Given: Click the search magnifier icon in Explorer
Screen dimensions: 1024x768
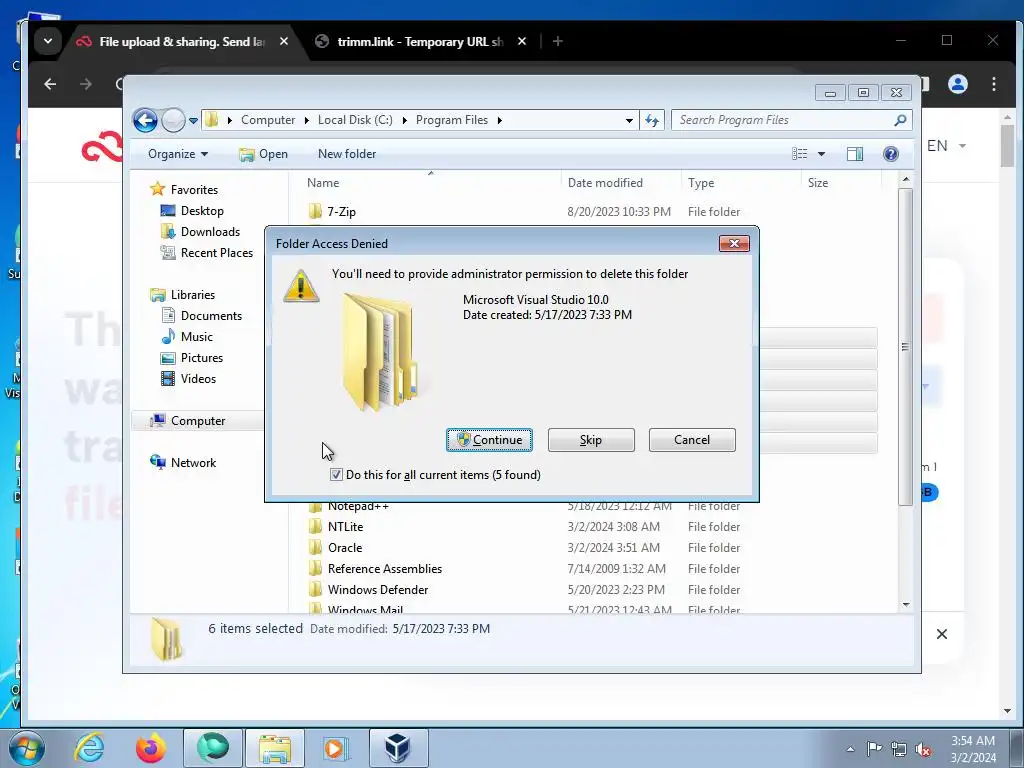Looking at the screenshot, I should click(900, 120).
